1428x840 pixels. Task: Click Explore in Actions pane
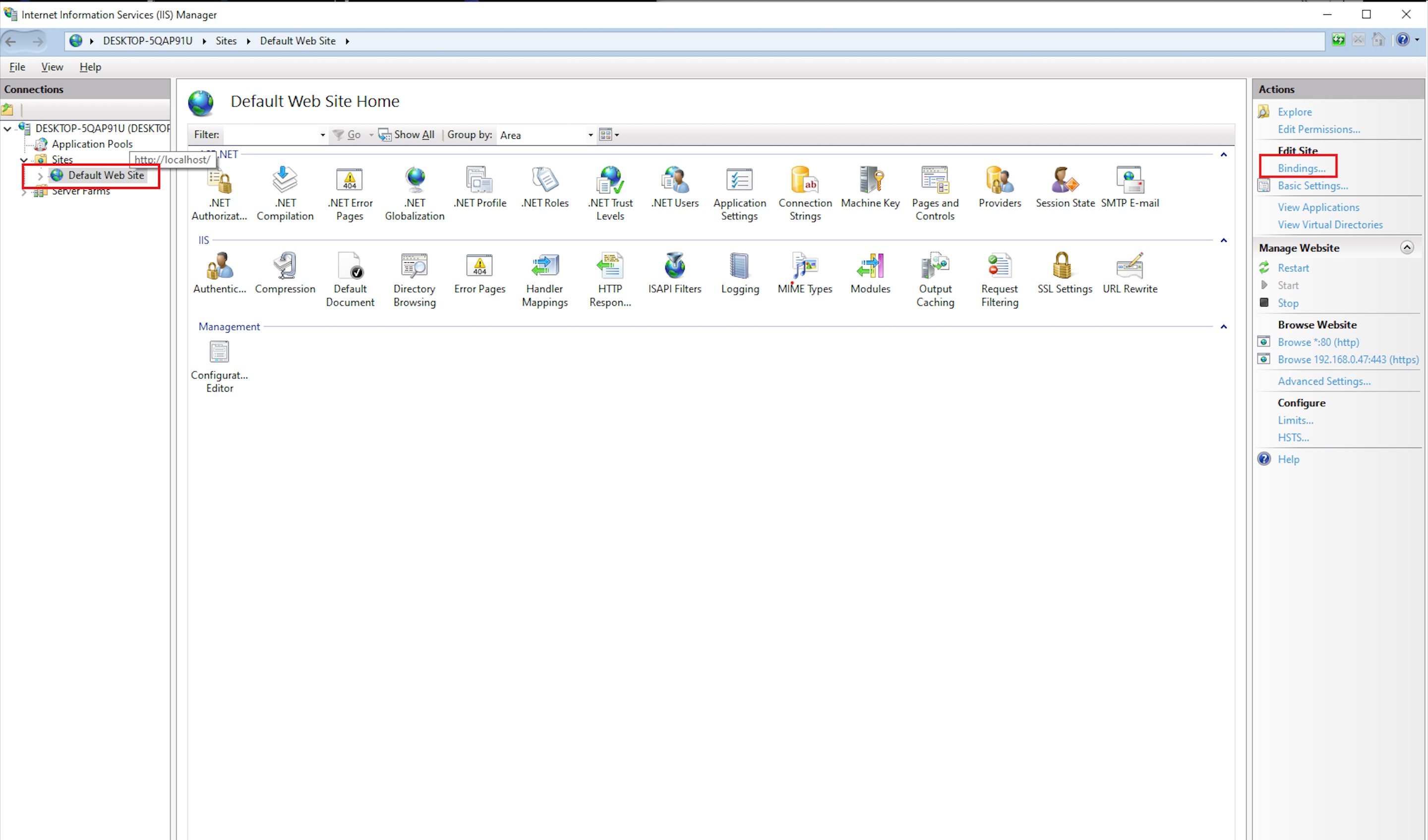[x=1294, y=112]
